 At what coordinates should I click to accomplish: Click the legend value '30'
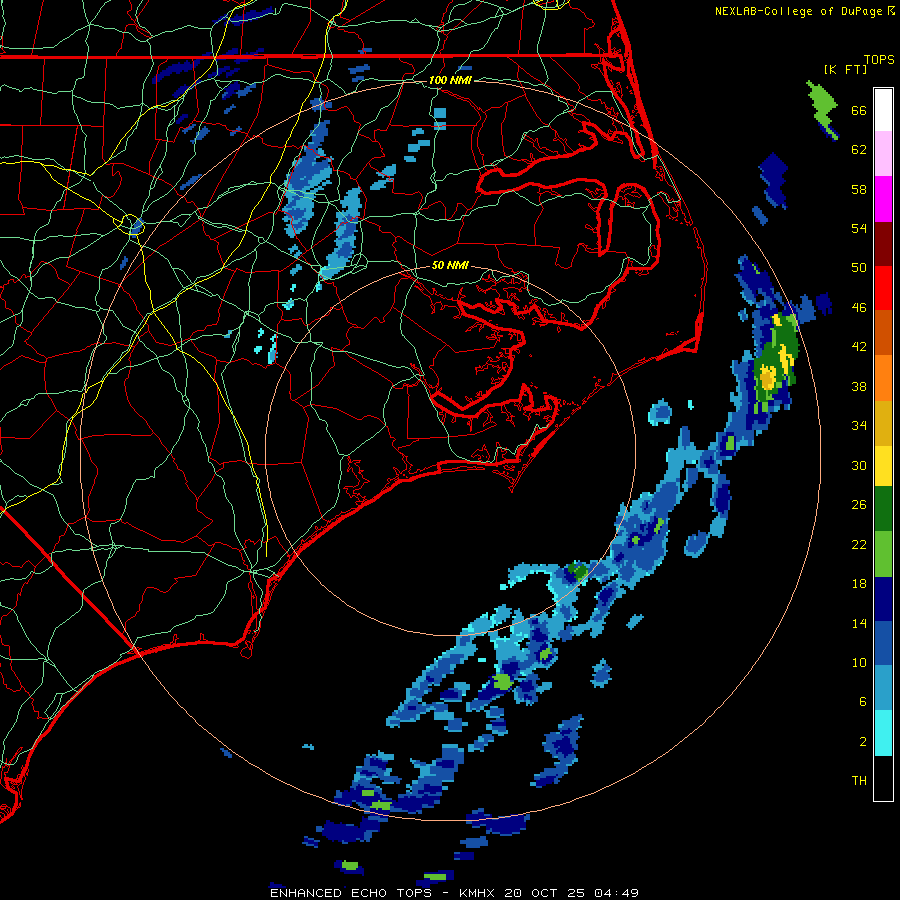859,465
